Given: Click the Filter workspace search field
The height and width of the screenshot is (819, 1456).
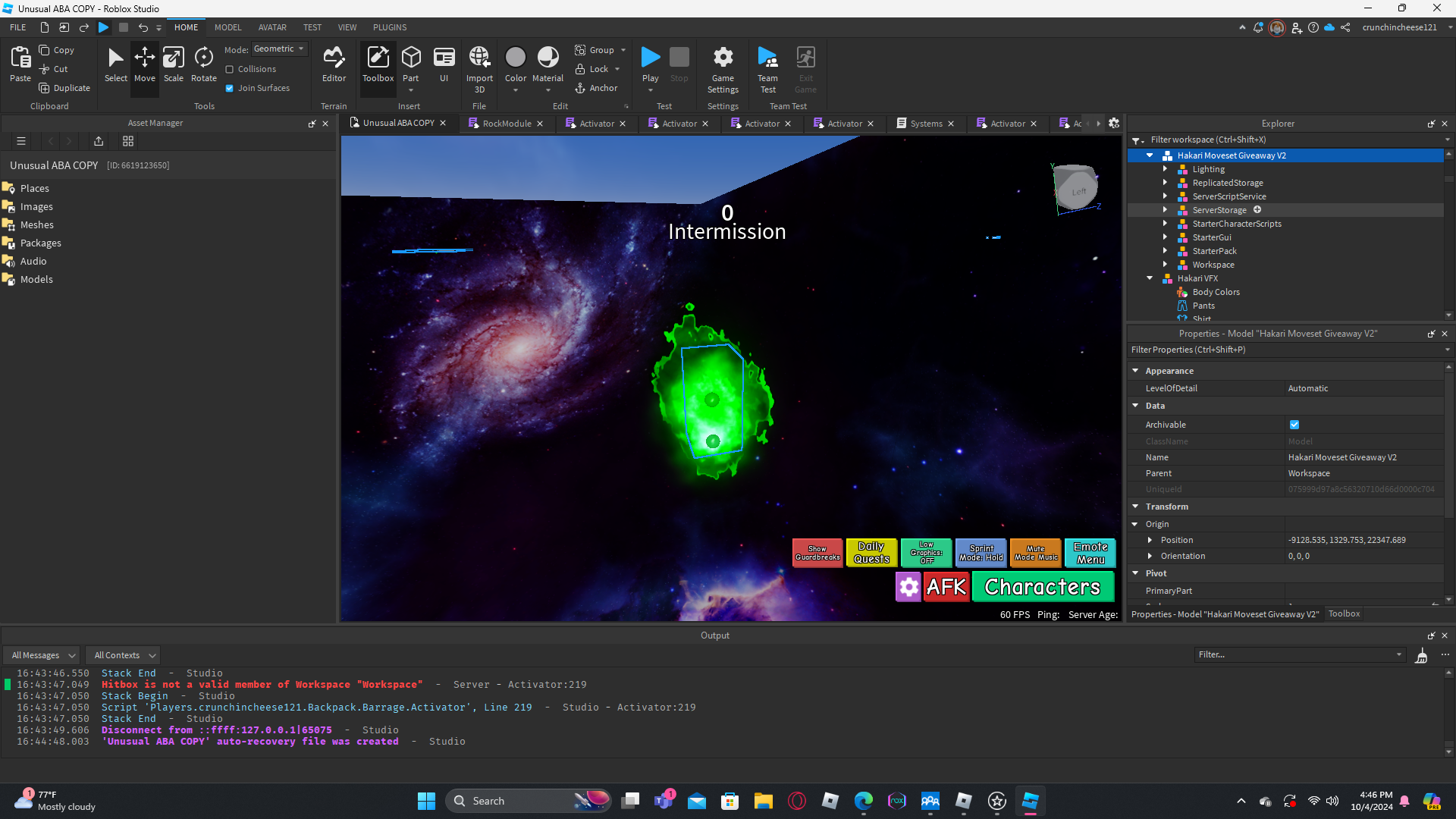Looking at the screenshot, I should point(1289,140).
